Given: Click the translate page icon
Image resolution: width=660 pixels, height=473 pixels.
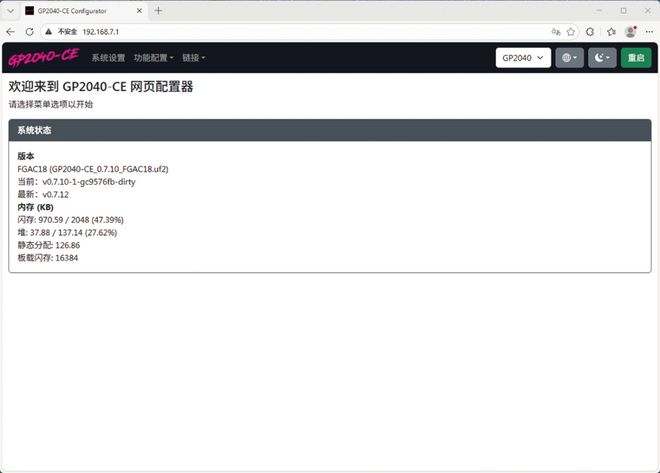Looking at the screenshot, I should [553, 32].
